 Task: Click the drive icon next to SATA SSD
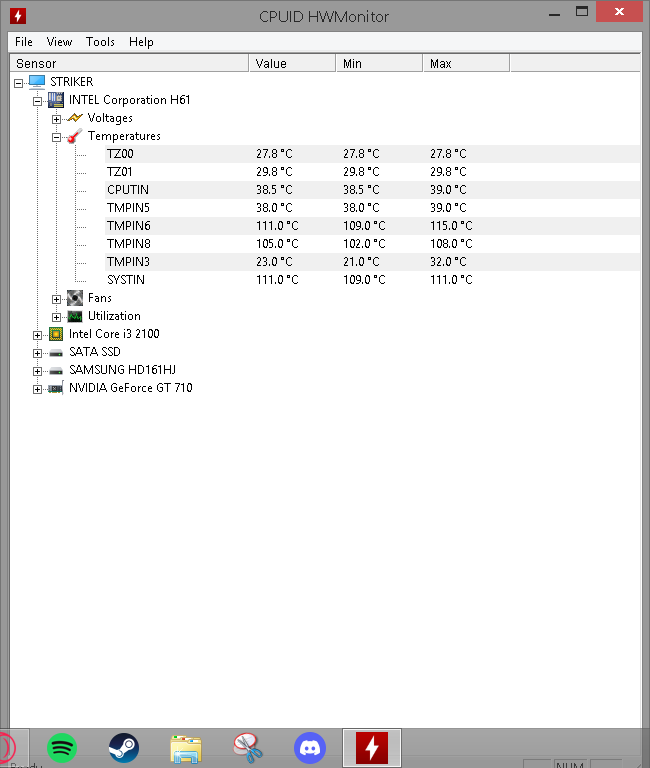56,353
